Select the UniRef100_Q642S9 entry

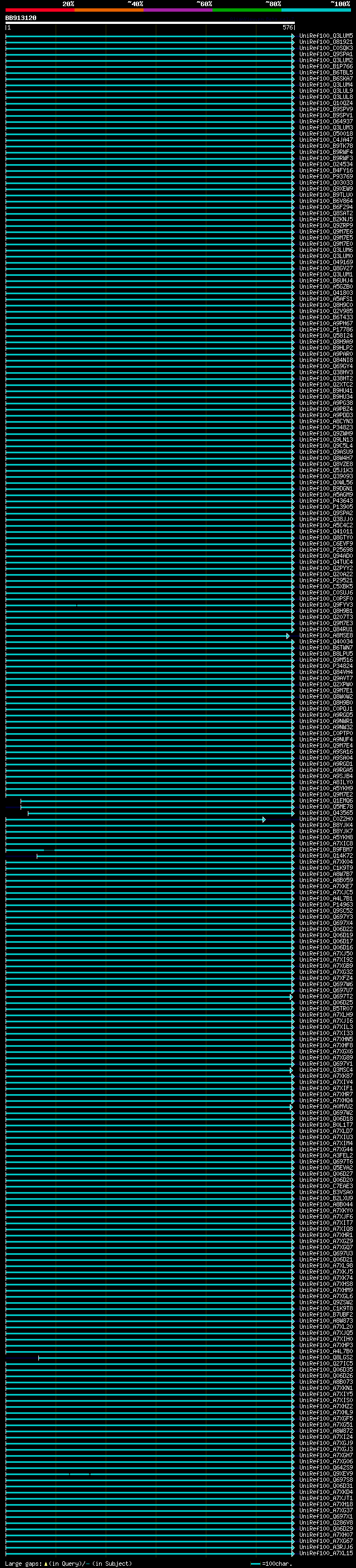click(x=326, y=1468)
